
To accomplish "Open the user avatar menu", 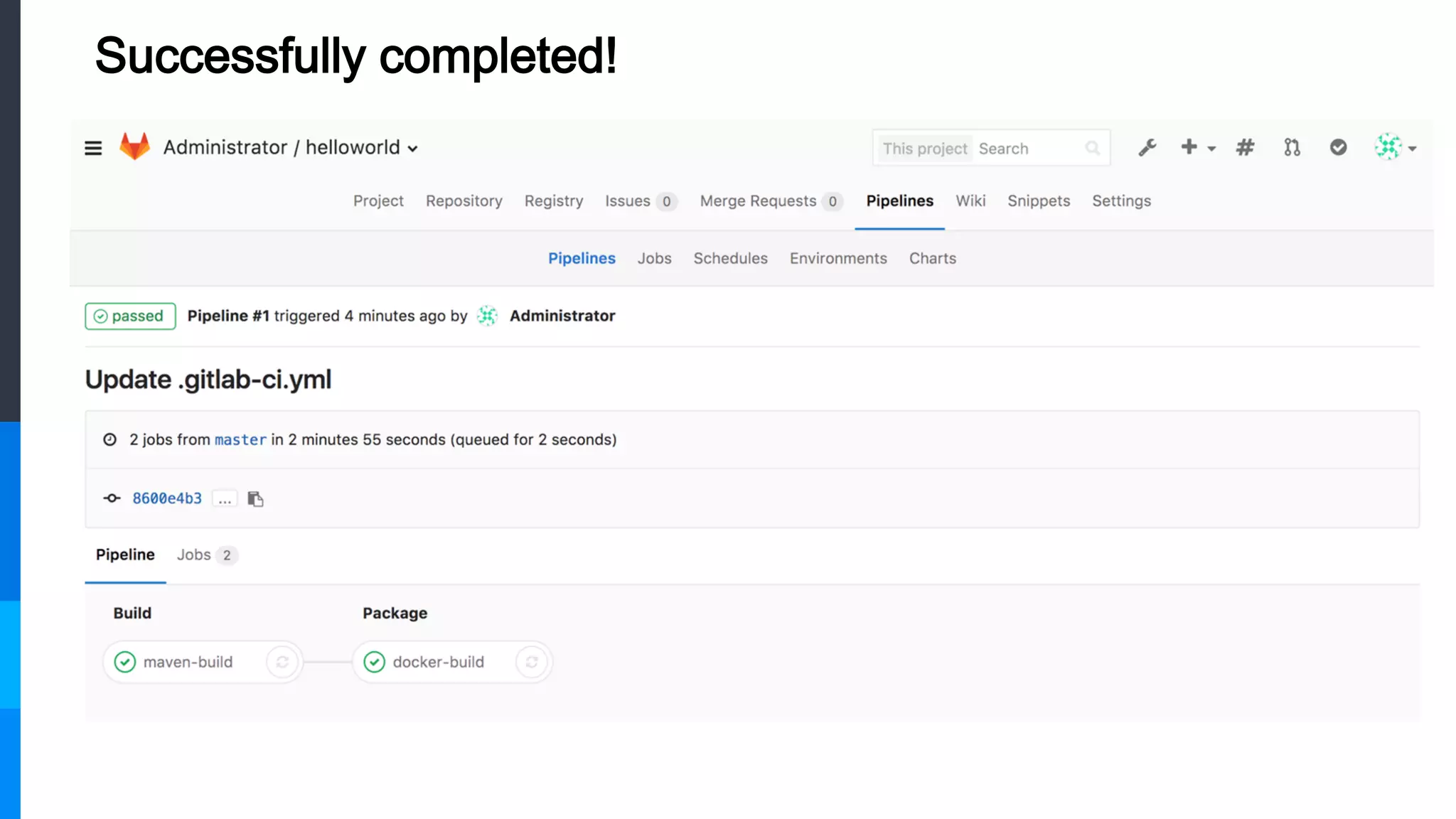I will tap(1396, 147).
